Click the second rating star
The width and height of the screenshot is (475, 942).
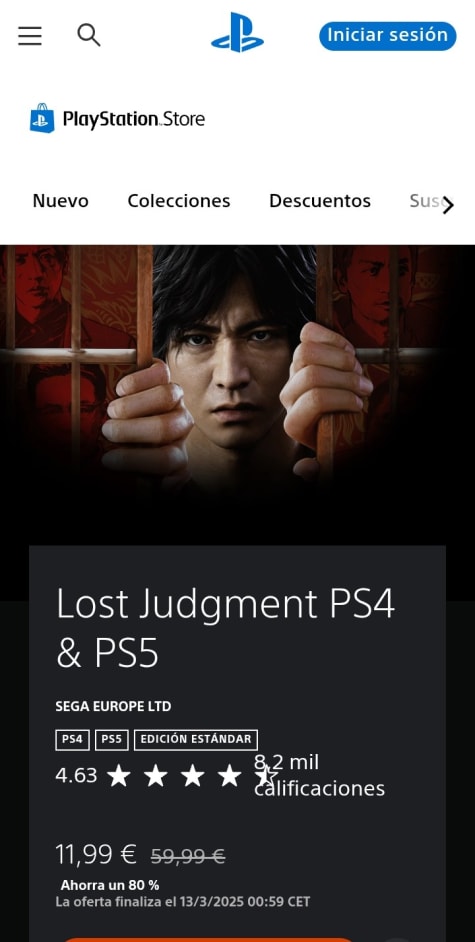point(156,776)
